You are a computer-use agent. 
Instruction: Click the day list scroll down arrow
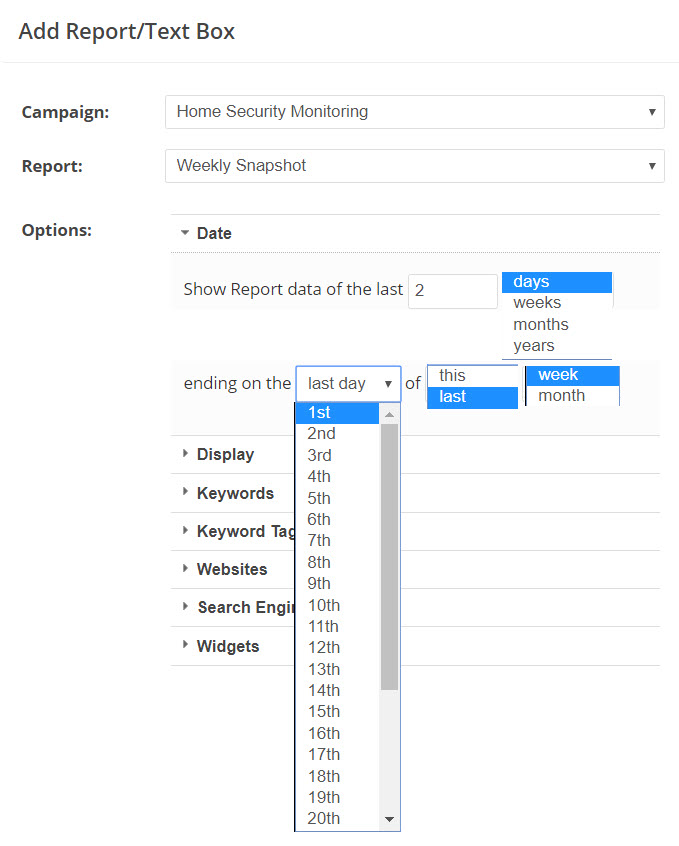tap(390, 819)
